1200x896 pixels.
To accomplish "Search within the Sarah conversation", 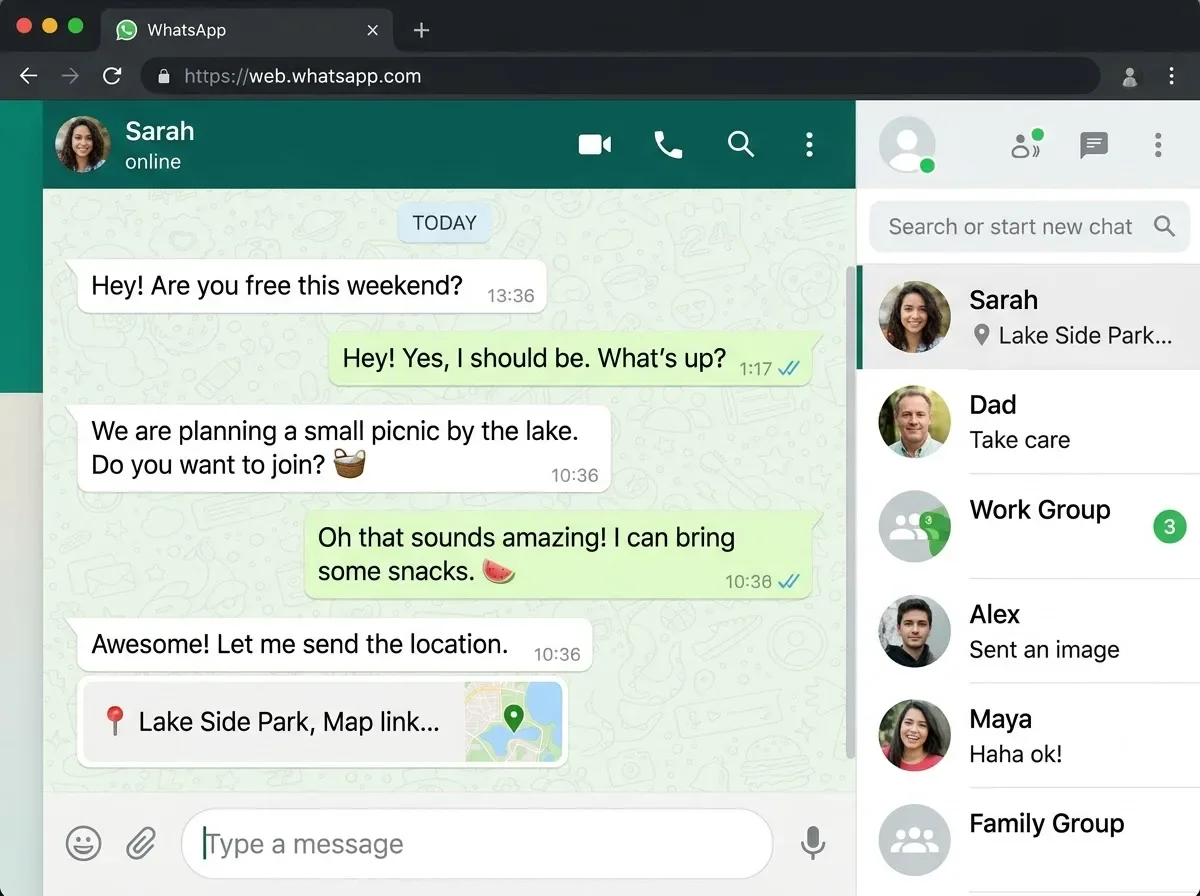I will coord(740,144).
